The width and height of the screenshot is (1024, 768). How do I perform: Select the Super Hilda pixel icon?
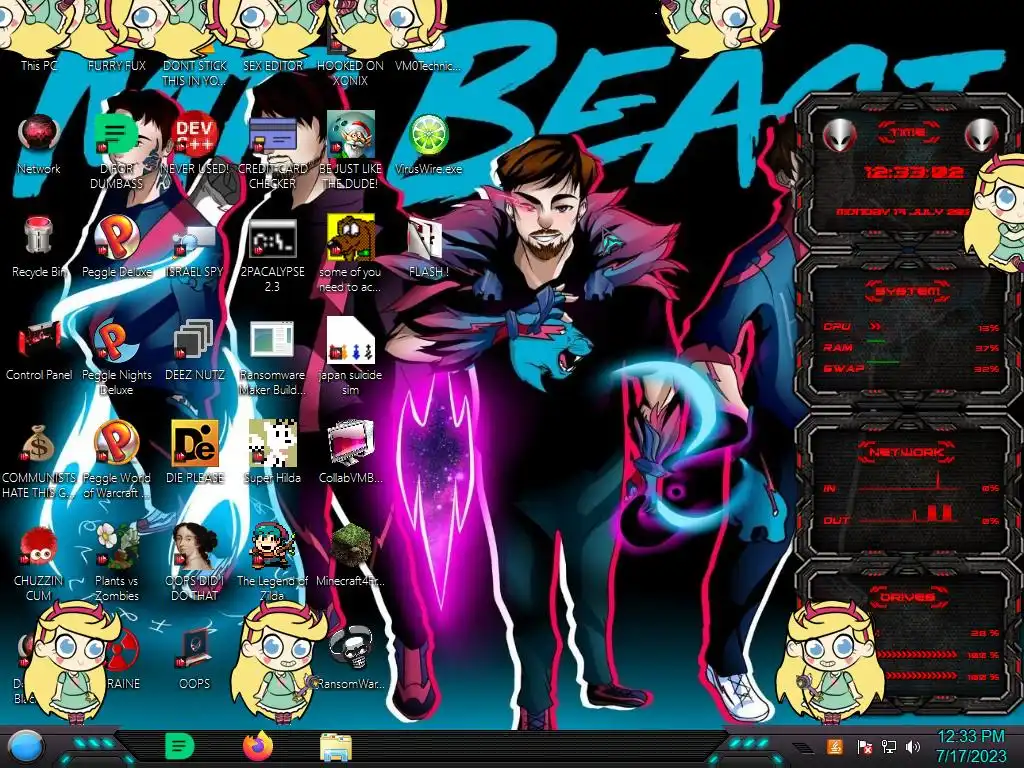pos(272,443)
